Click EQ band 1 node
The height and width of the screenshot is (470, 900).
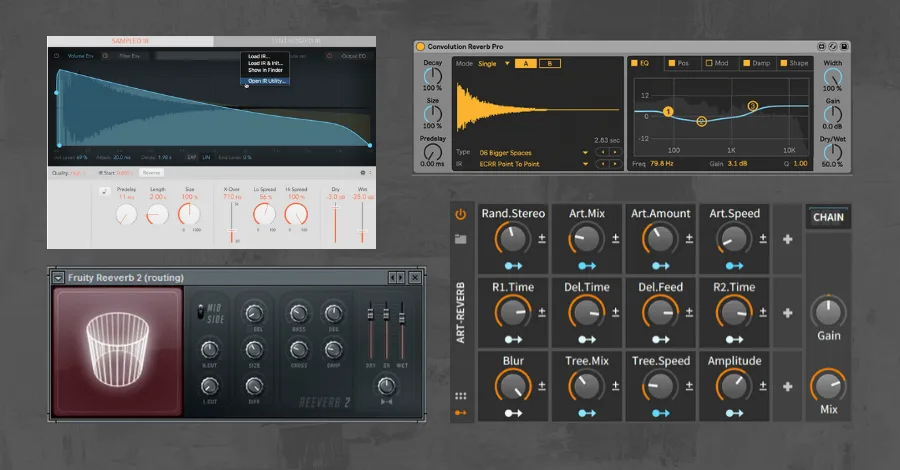click(668, 111)
